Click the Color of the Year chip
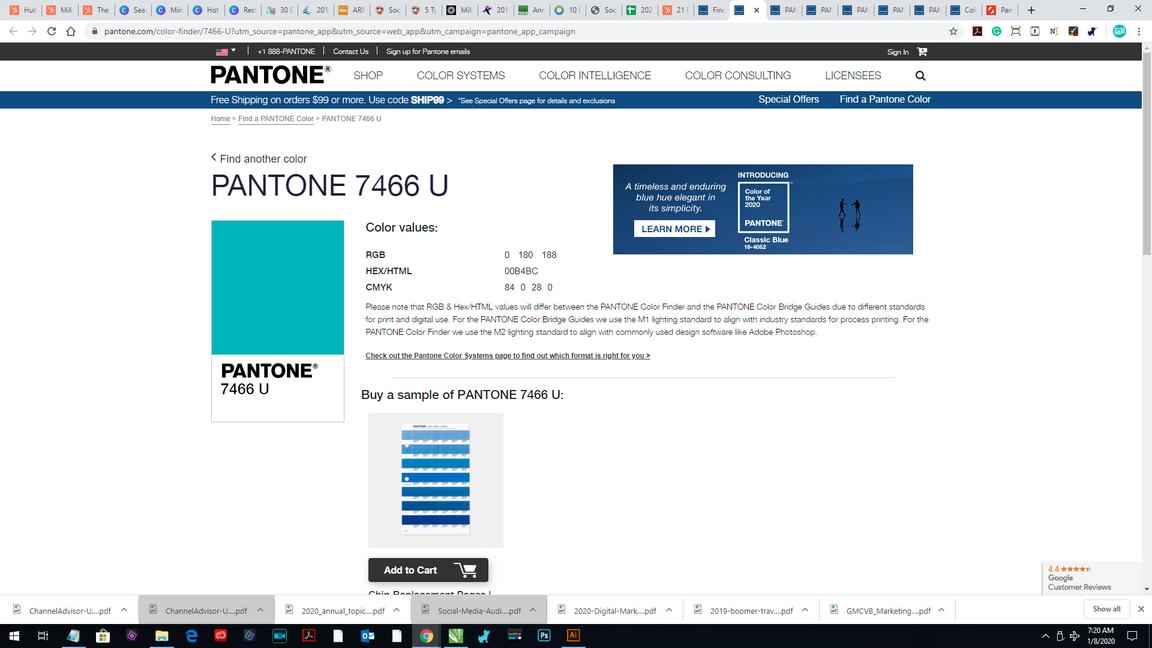The image size is (1152, 648). pos(763,207)
